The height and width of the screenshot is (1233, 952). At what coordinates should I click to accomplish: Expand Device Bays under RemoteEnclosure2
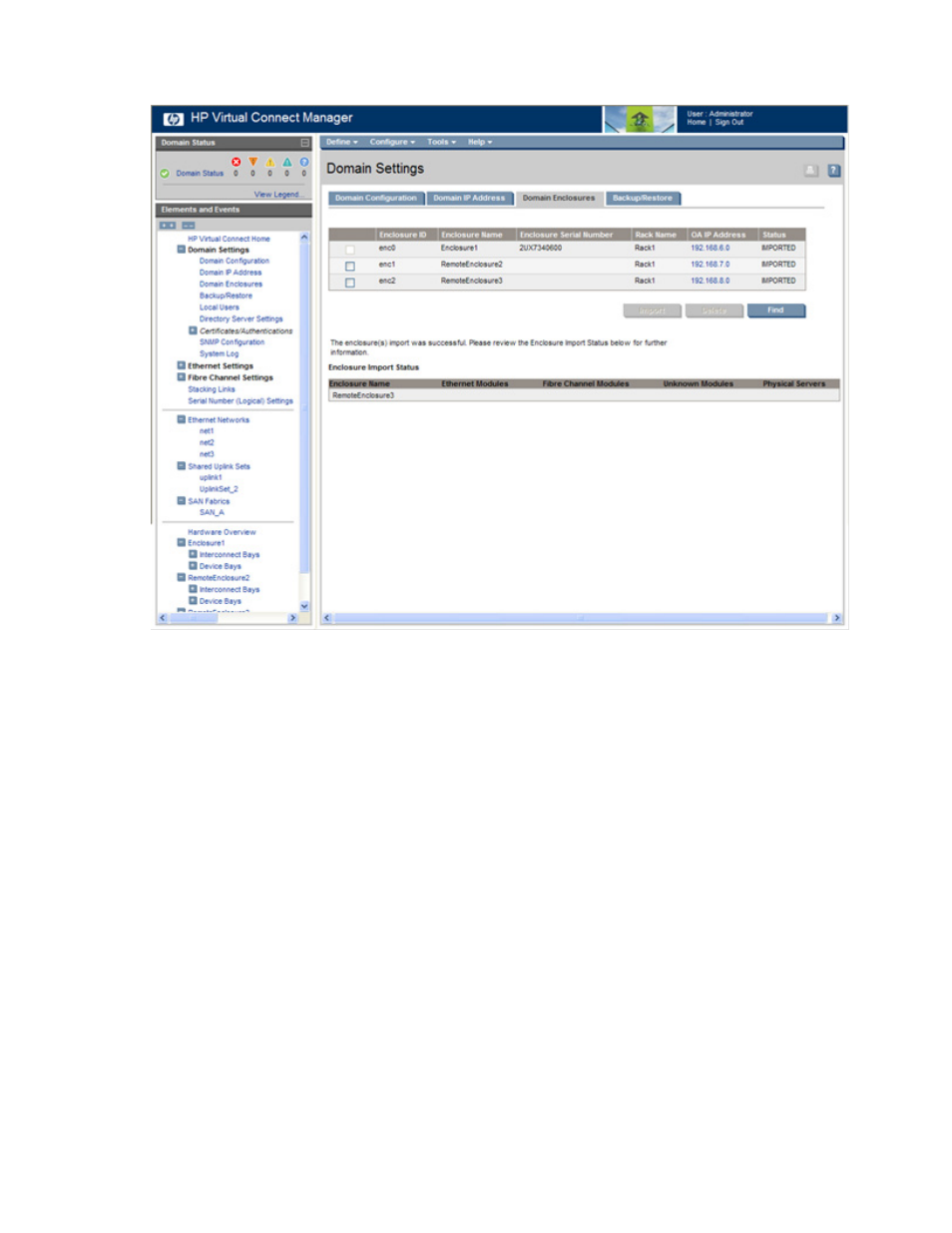click(193, 601)
